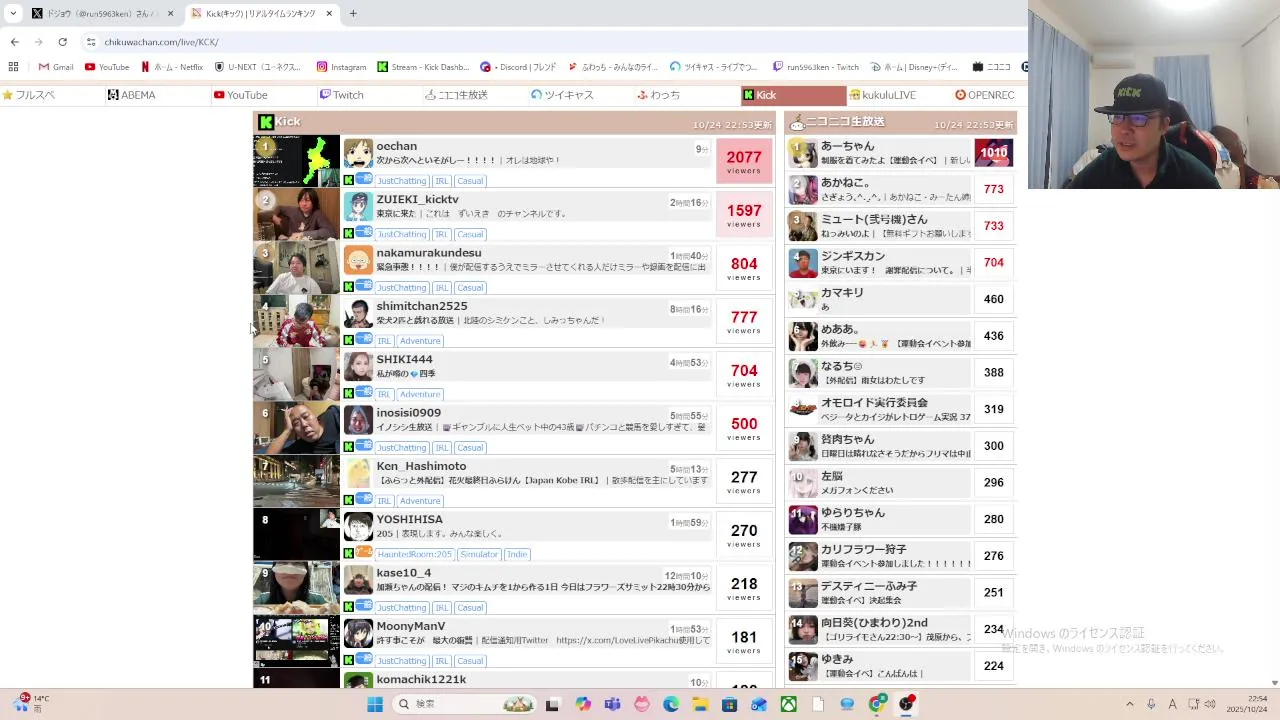
Task: Open File Explorer from the taskbar
Action: (700, 704)
